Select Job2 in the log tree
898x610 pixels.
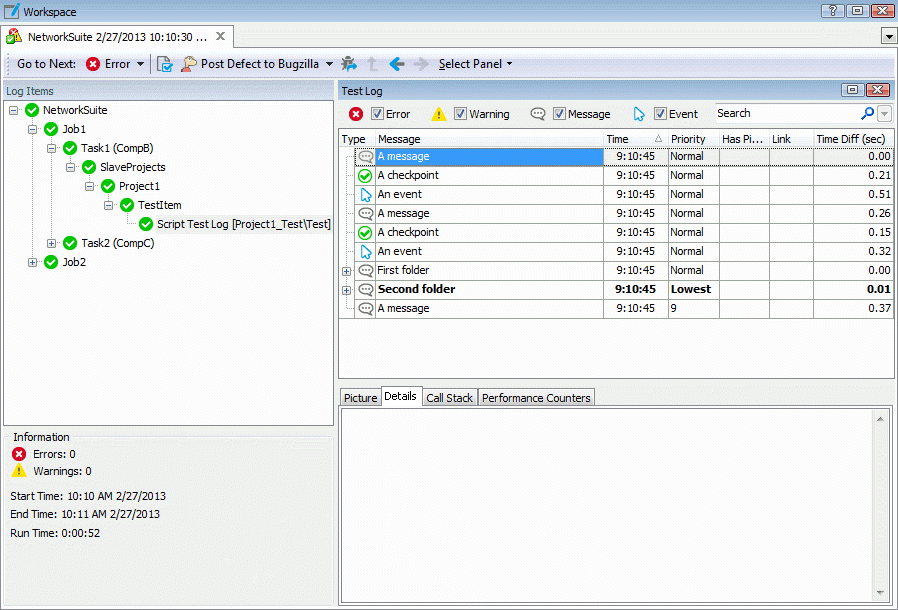74,262
